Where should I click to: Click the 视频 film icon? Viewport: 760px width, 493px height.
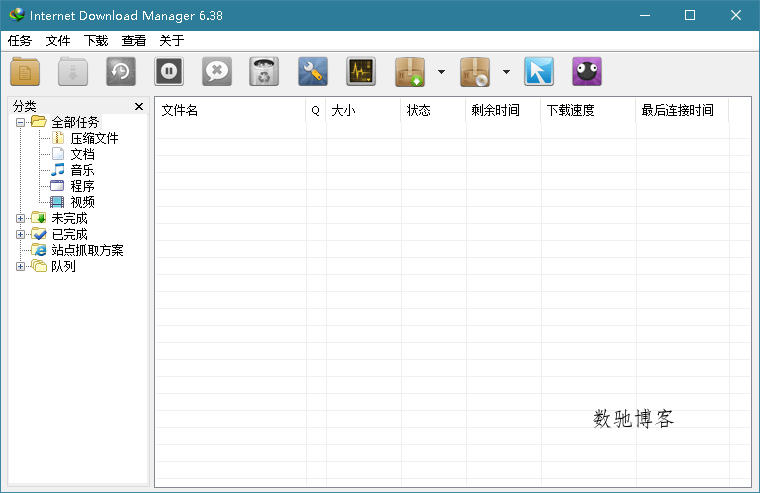tap(57, 202)
